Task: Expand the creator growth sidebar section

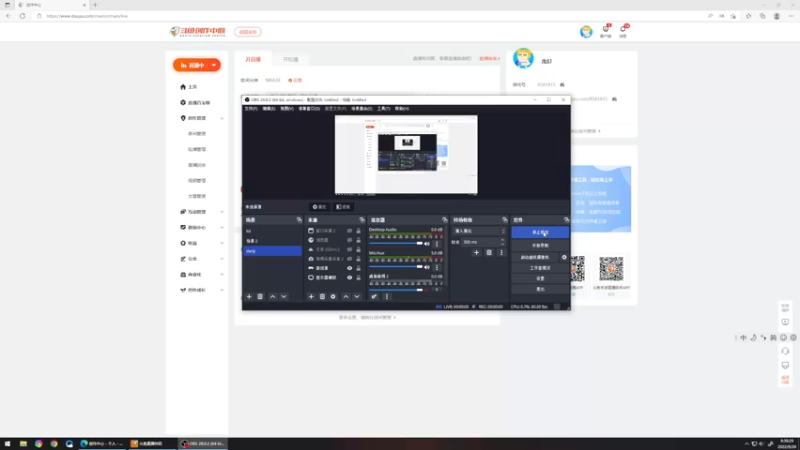Action: [x=222, y=290]
